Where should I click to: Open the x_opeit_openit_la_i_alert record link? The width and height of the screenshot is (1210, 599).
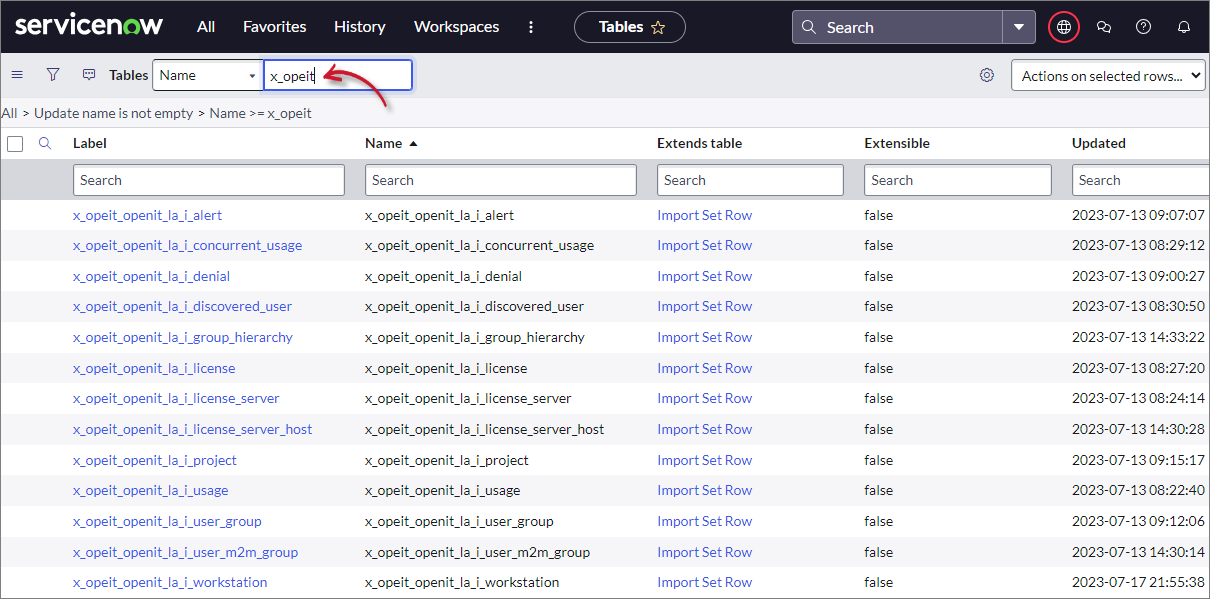click(147, 215)
